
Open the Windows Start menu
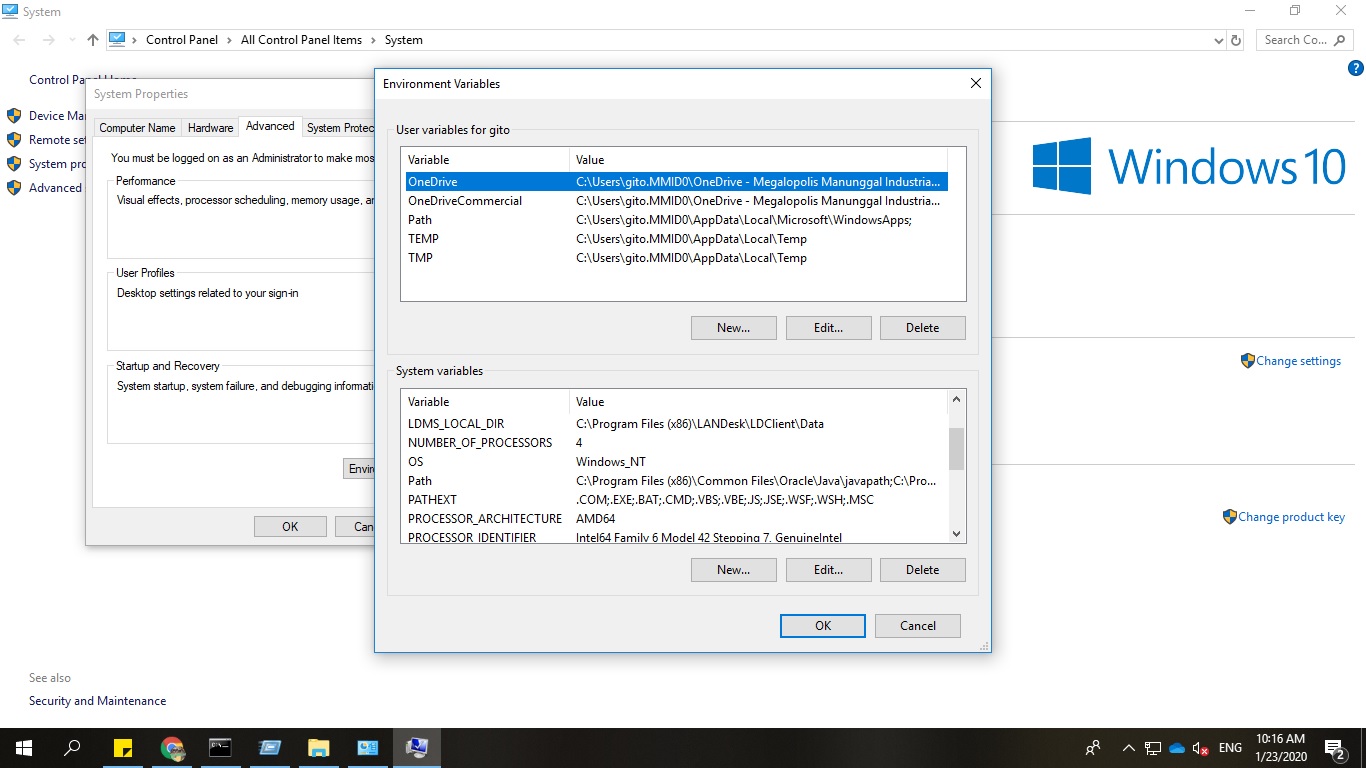[x=23, y=747]
